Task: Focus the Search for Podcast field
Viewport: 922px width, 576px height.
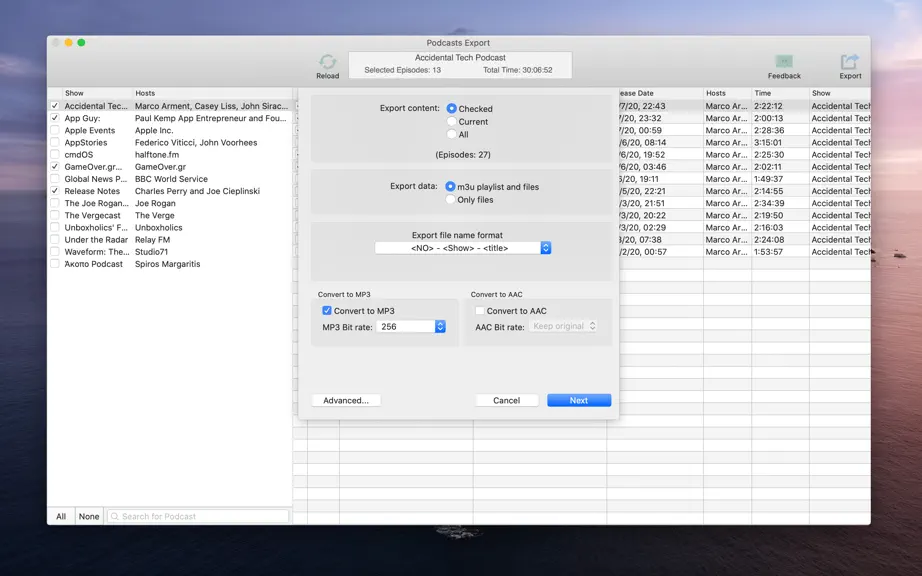Action: coord(198,516)
